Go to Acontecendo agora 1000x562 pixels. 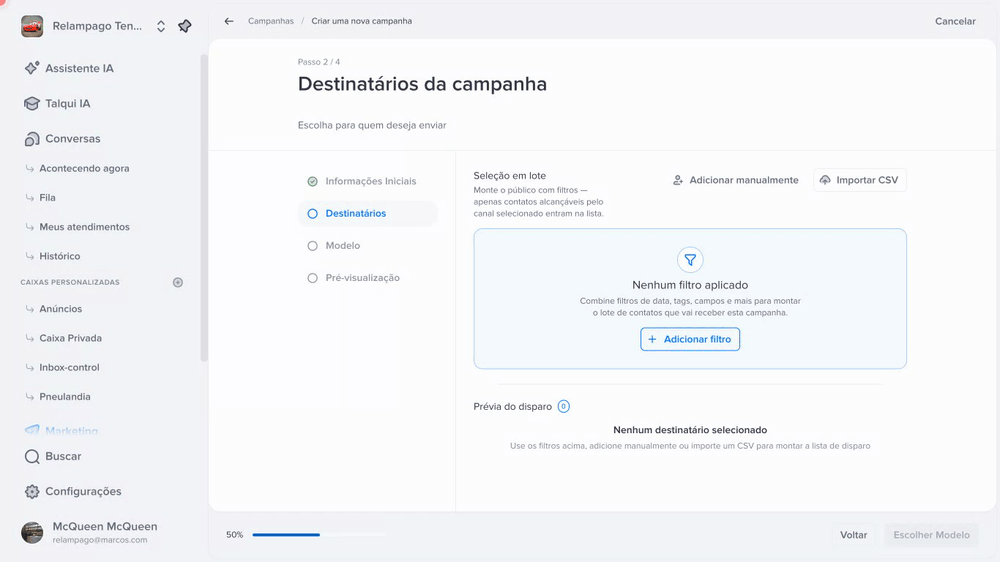click(x=84, y=168)
